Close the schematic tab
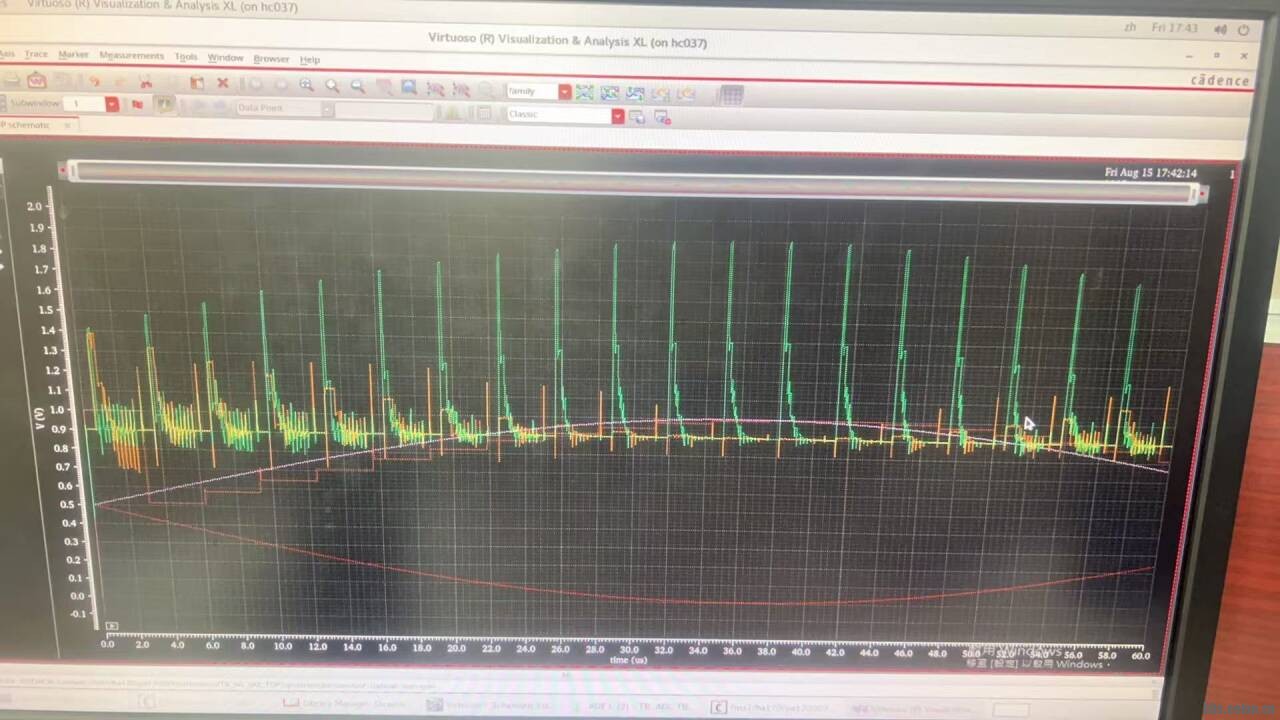1280x720 pixels. point(68,125)
